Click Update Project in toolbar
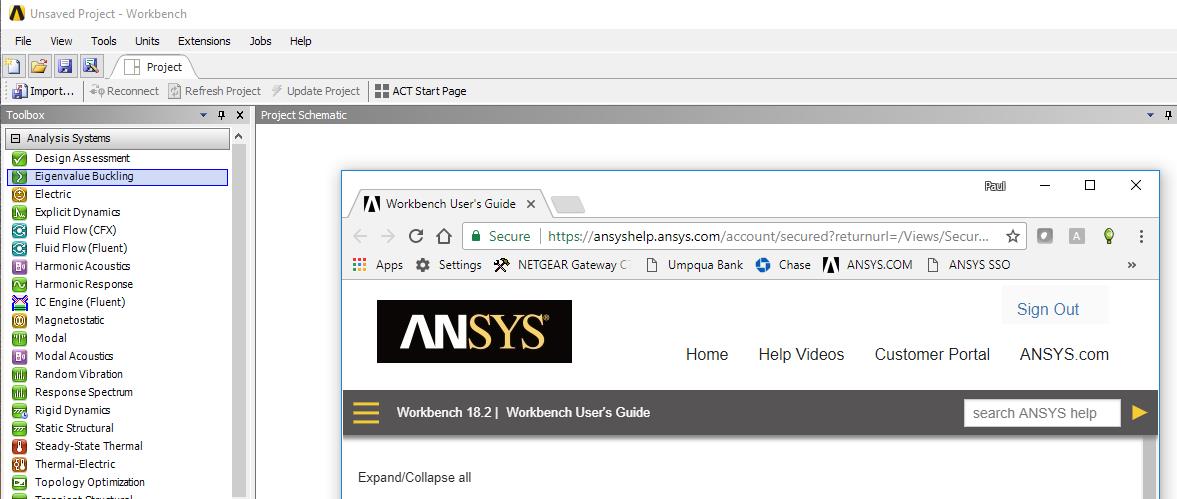This screenshot has height=499, width=1177. tap(315, 91)
